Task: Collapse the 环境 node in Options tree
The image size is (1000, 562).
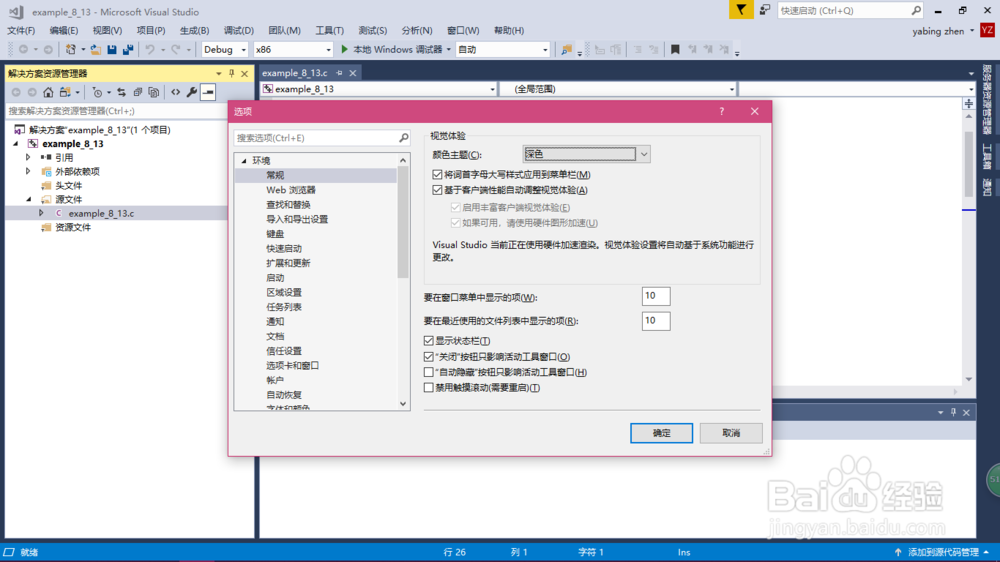Action: point(244,161)
